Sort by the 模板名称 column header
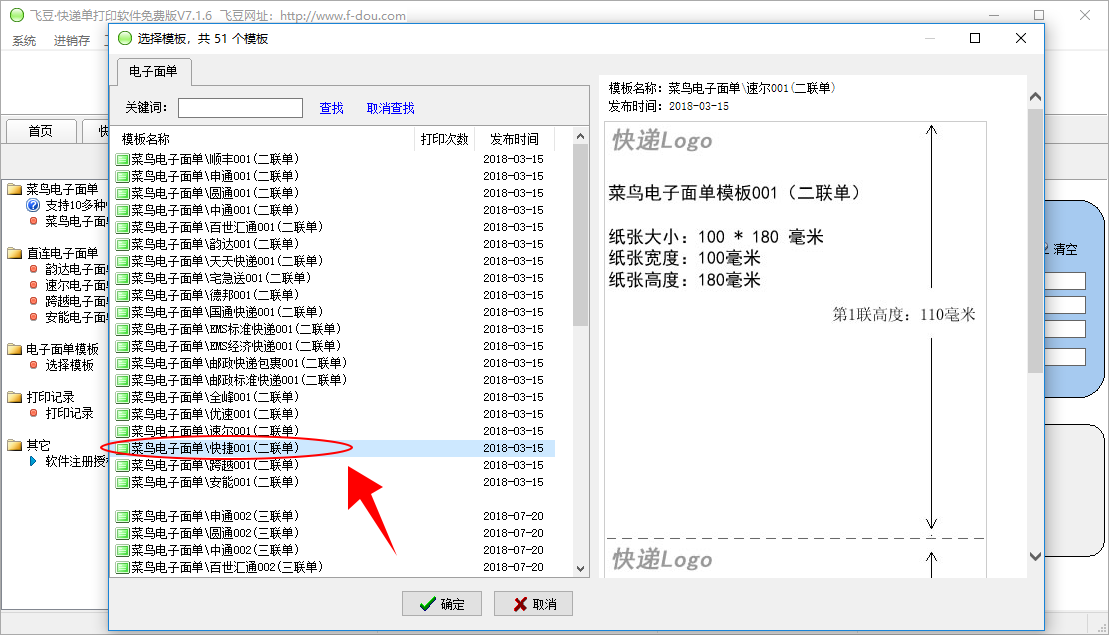Screen dimensions: 1109x635 265,139
